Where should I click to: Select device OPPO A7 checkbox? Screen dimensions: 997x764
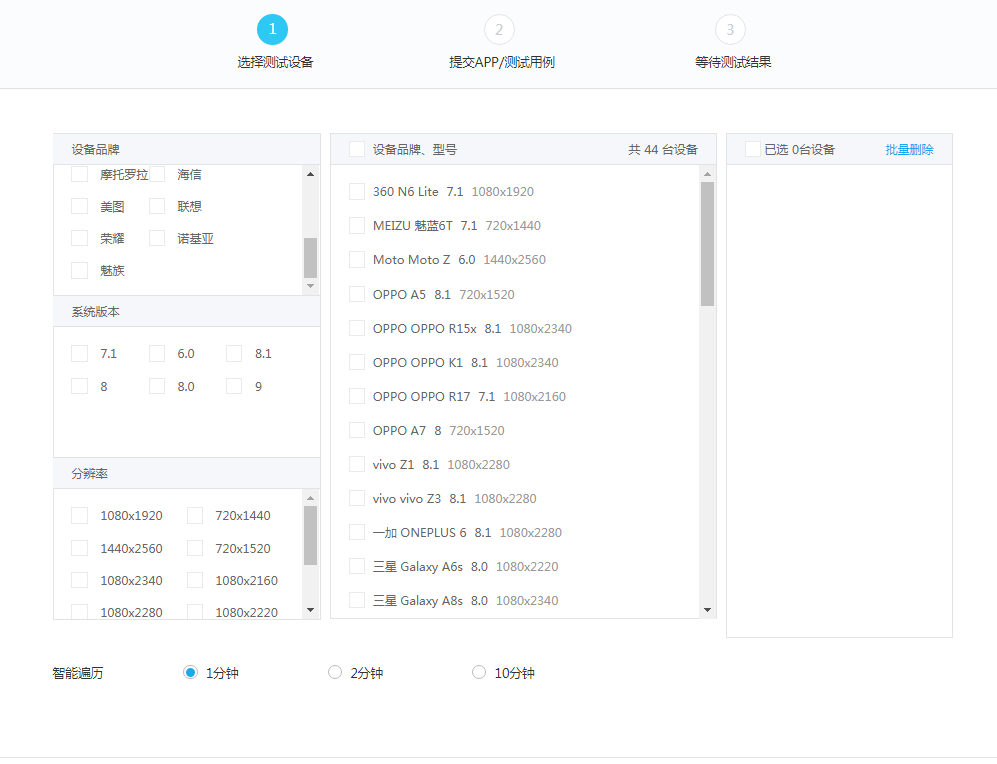[357, 430]
